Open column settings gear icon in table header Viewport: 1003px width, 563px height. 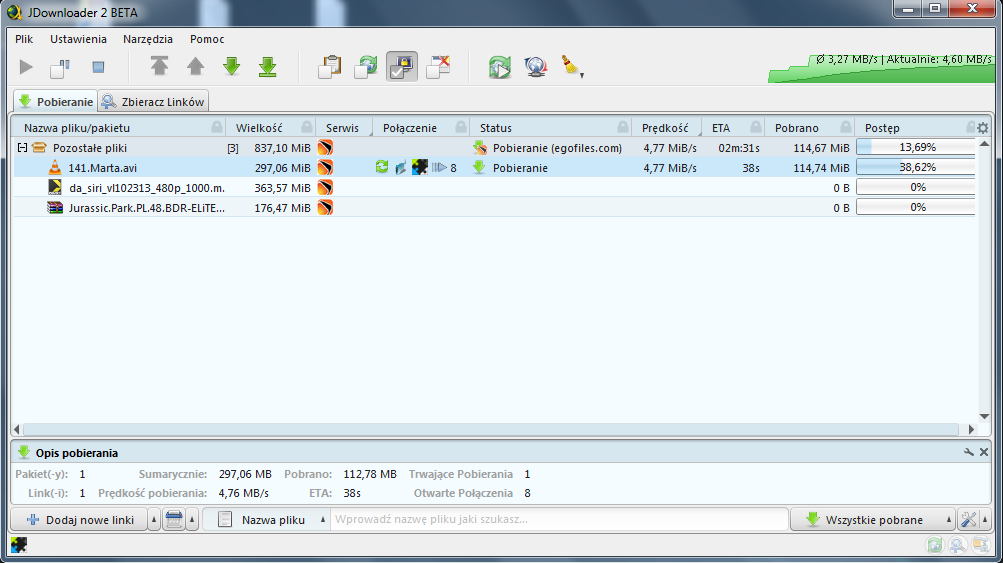983,128
